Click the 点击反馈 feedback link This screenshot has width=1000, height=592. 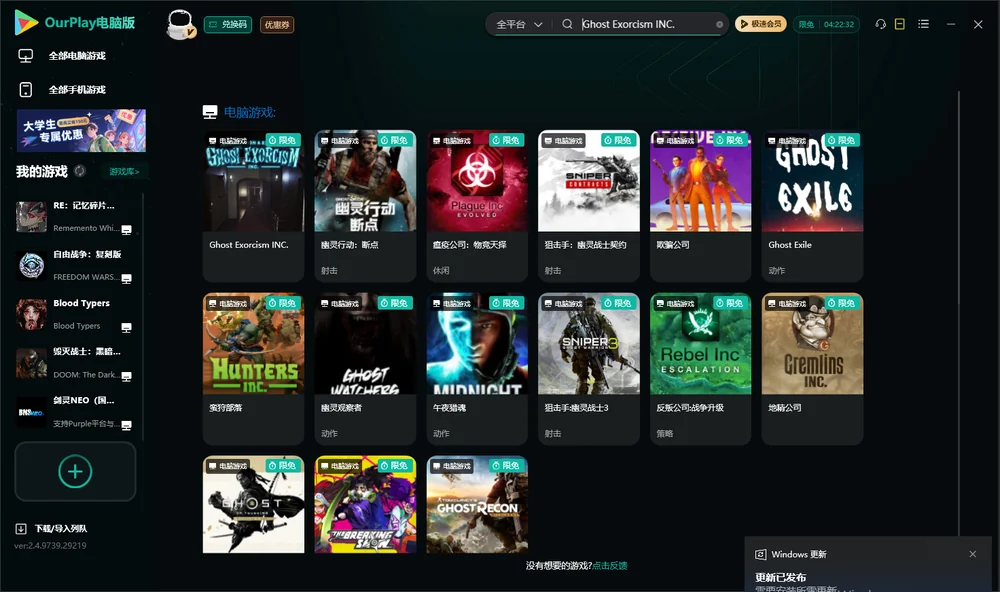[610, 565]
